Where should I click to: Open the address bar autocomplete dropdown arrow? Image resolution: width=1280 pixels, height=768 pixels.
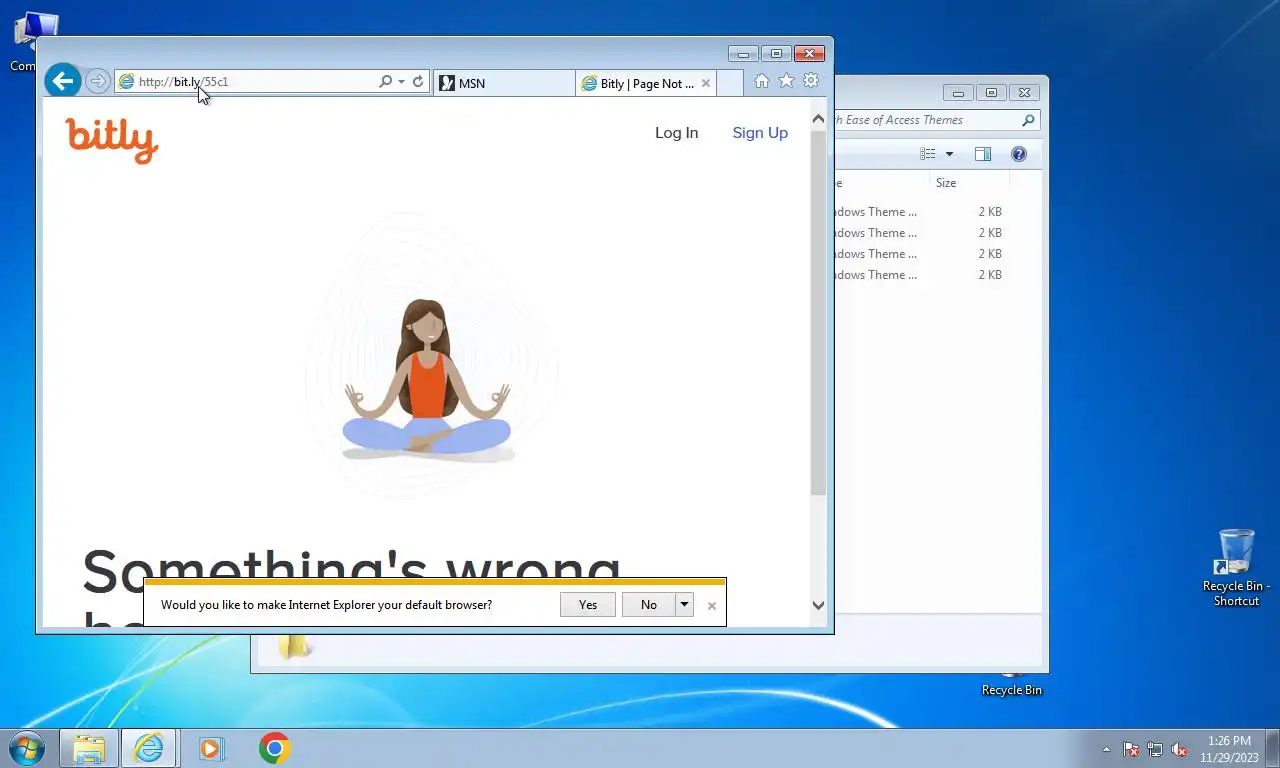coord(402,82)
